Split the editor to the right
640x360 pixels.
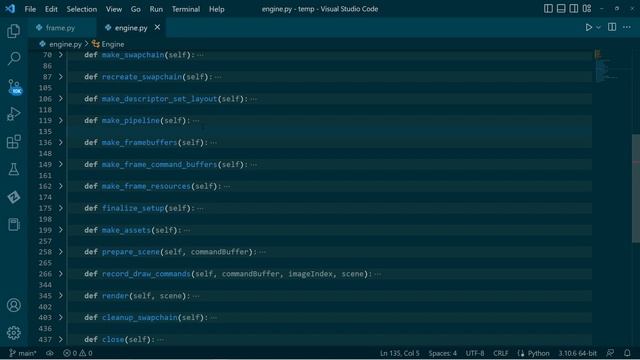coord(612,27)
